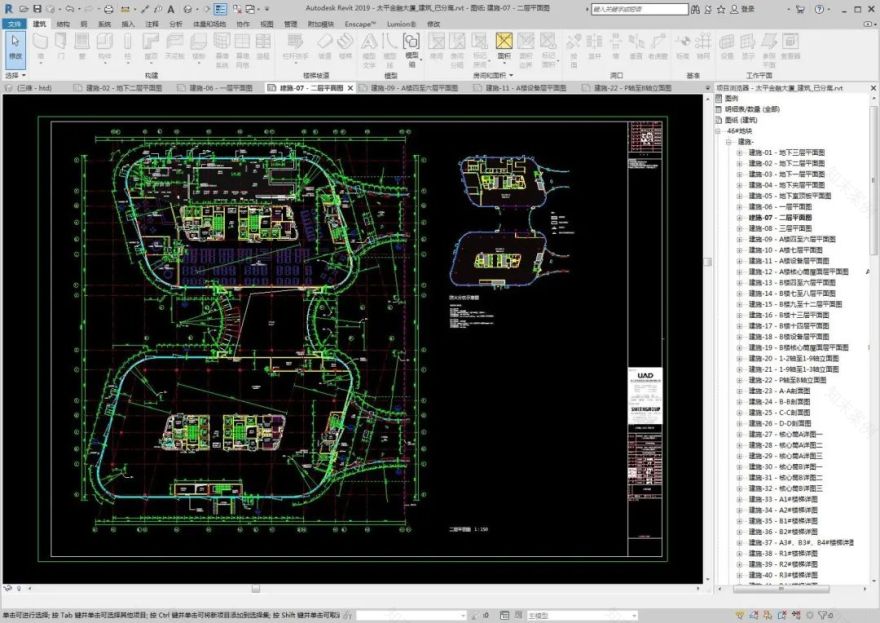
Task: Select the Wall (墙) tool
Action: [40, 44]
